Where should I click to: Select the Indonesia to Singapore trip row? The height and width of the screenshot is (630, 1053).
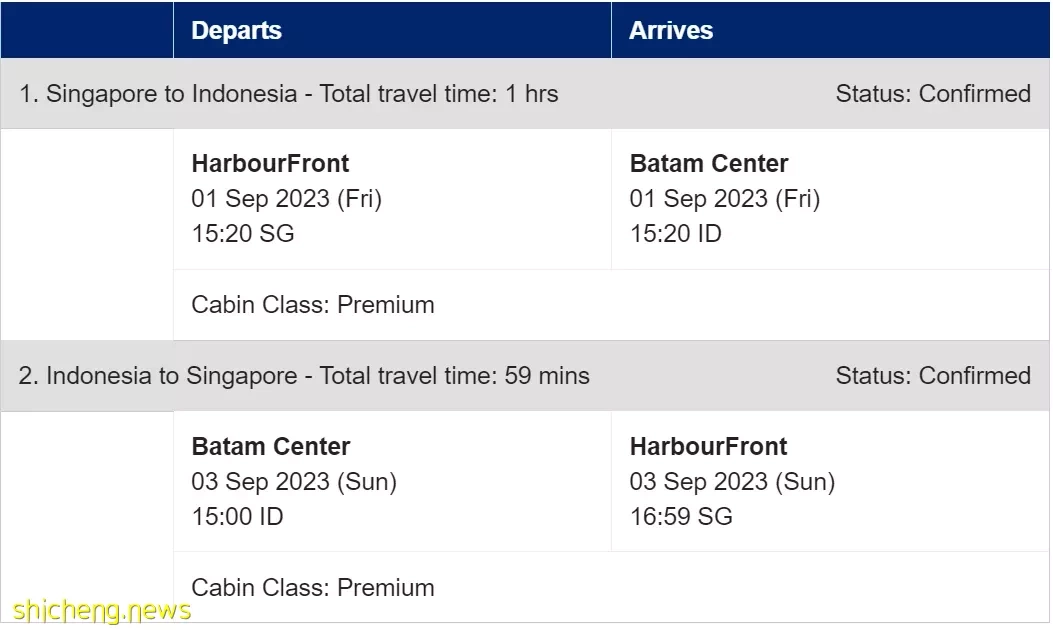tap(524, 375)
